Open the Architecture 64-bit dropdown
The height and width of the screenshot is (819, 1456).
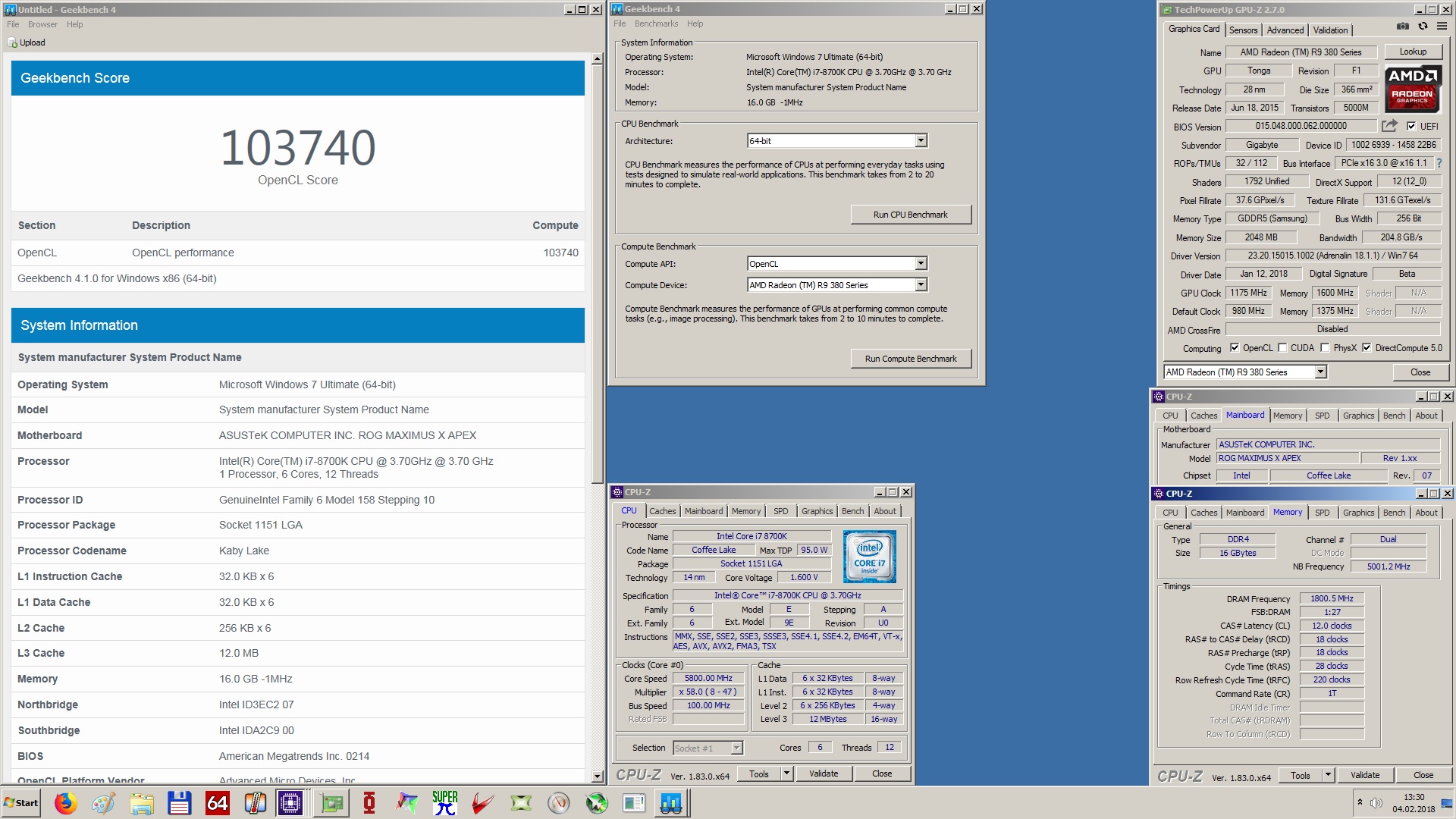(x=921, y=141)
